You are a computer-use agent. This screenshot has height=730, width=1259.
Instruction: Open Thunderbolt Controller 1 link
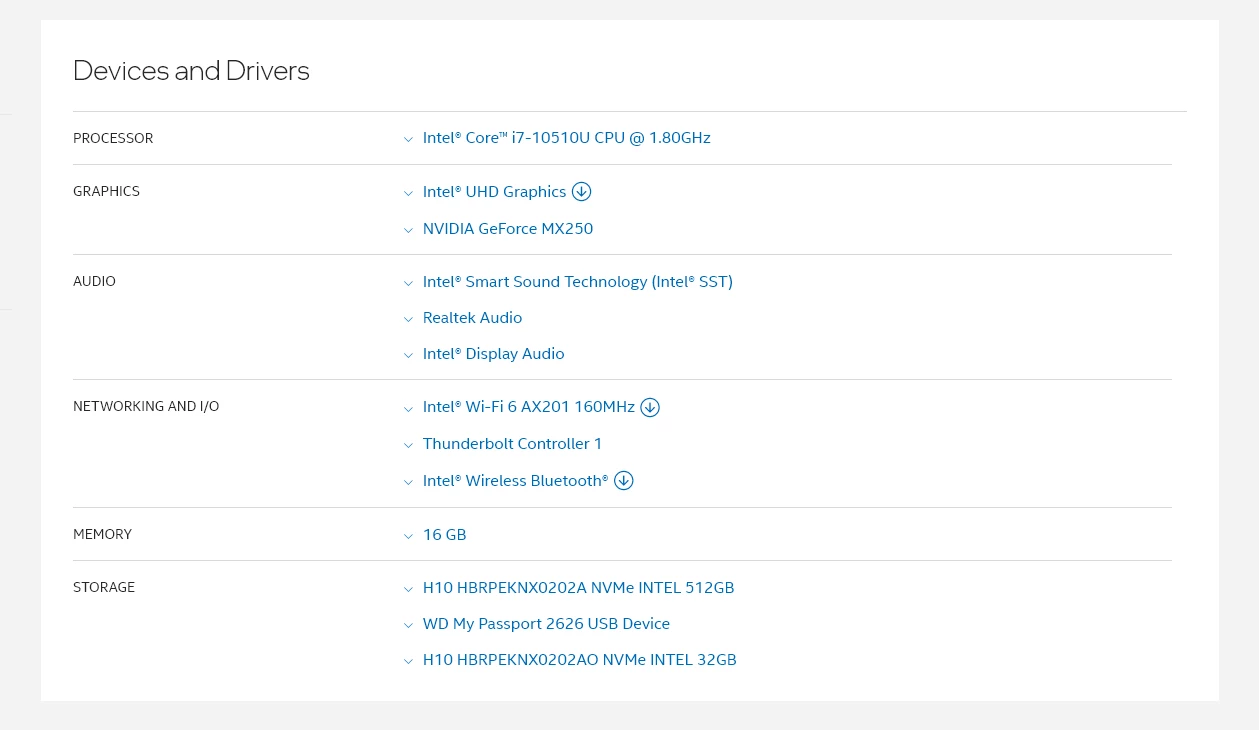click(512, 444)
